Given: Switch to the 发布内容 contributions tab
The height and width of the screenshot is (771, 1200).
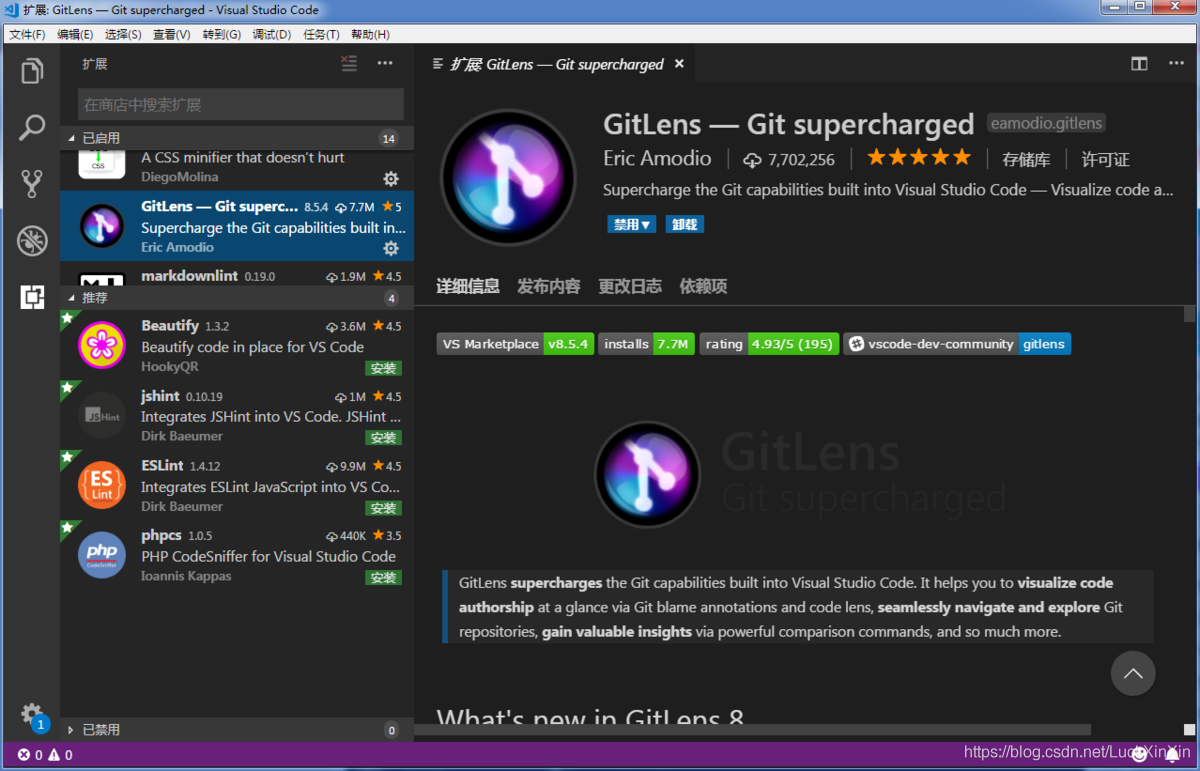Looking at the screenshot, I should click(x=549, y=286).
